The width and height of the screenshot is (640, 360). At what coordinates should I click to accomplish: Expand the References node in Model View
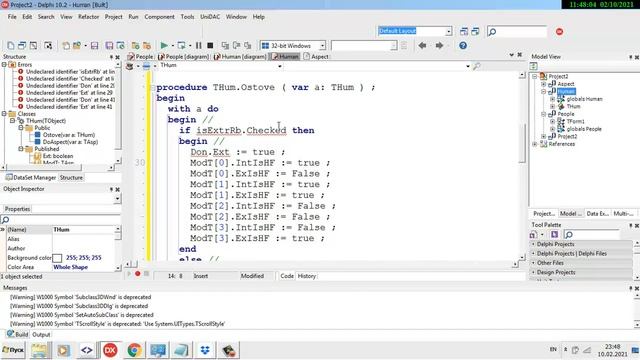[x=535, y=144]
